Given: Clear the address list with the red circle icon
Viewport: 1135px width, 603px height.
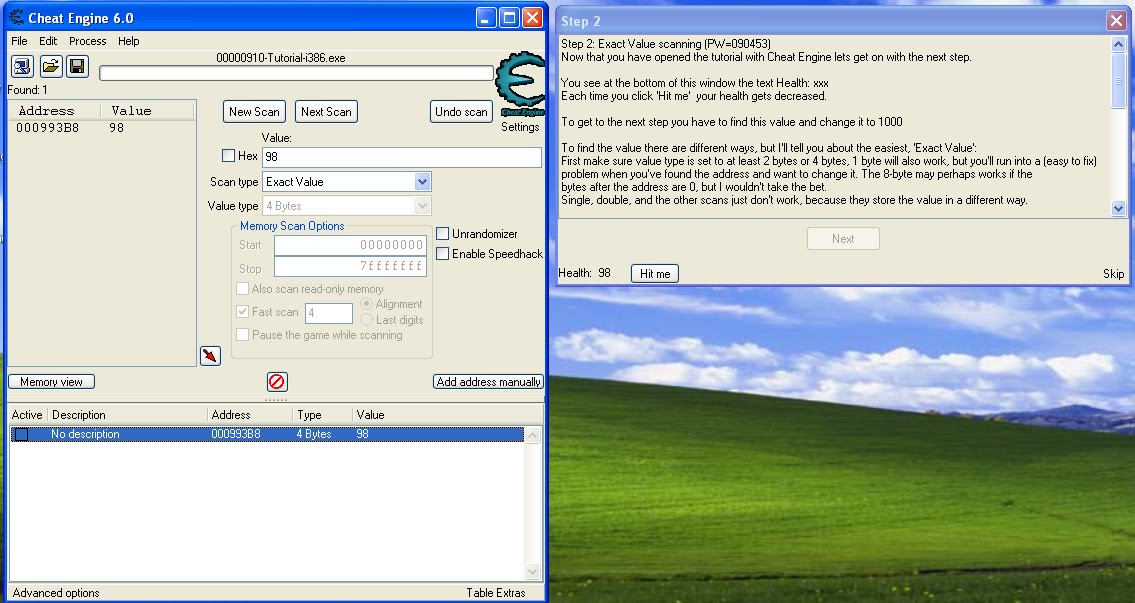Looking at the screenshot, I should pos(277,381).
